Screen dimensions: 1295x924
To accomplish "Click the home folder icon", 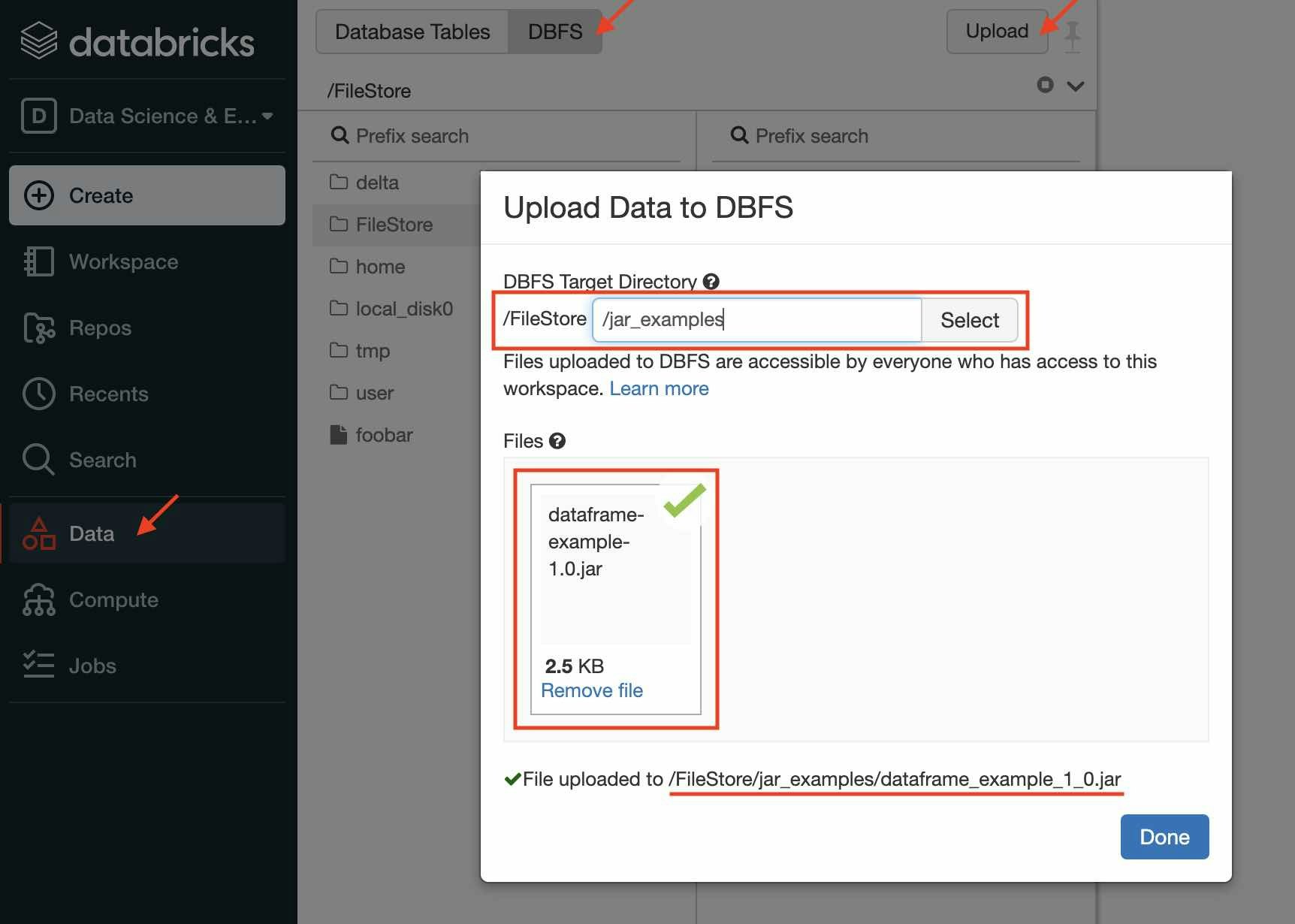I will click(x=339, y=266).
